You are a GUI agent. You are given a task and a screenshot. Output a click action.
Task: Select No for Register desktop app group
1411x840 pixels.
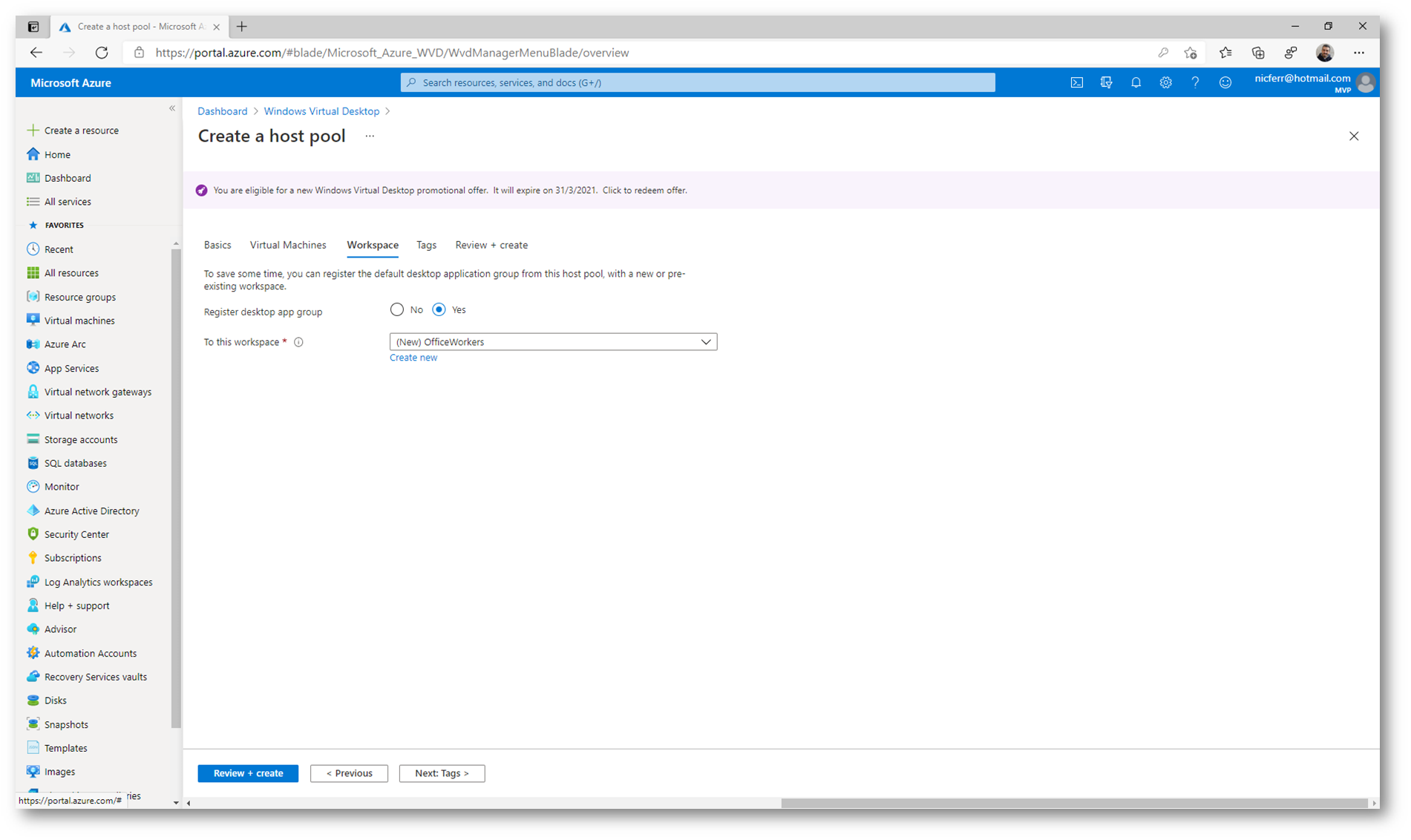pos(397,309)
